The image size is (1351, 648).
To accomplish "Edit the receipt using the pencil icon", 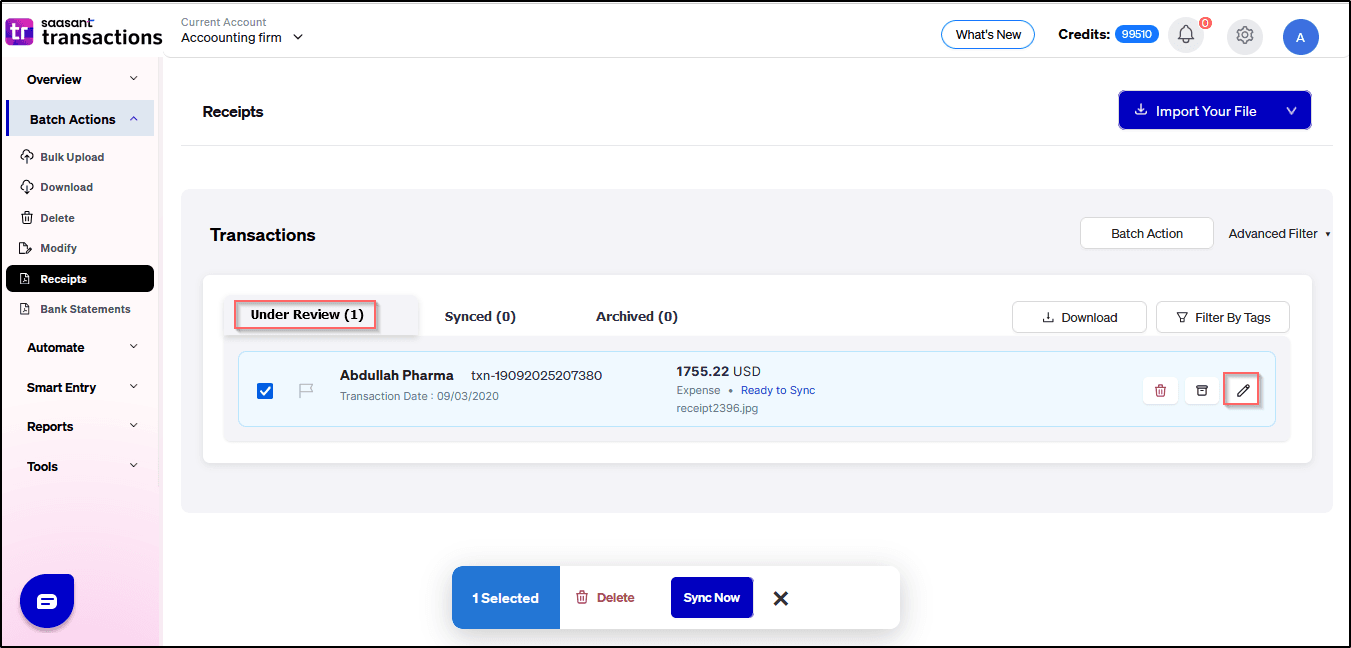I will click(x=1242, y=390).
